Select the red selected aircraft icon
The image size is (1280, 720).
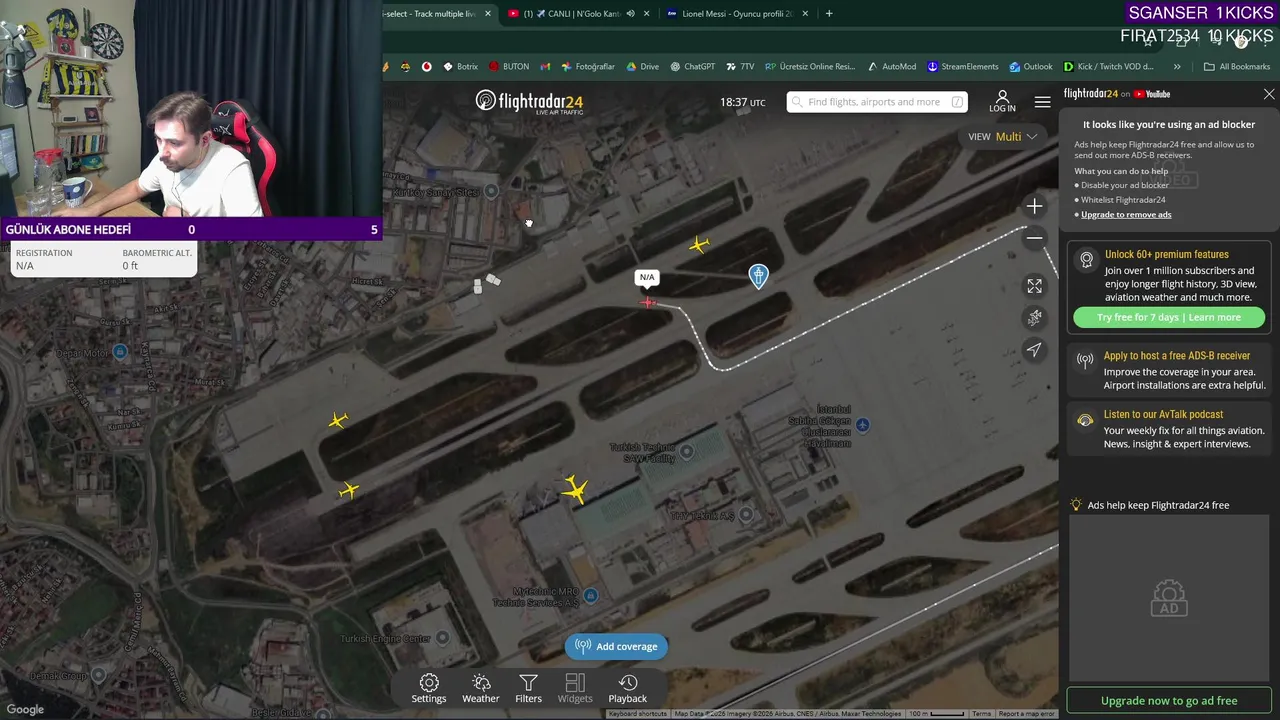click(x=648, y=302)
